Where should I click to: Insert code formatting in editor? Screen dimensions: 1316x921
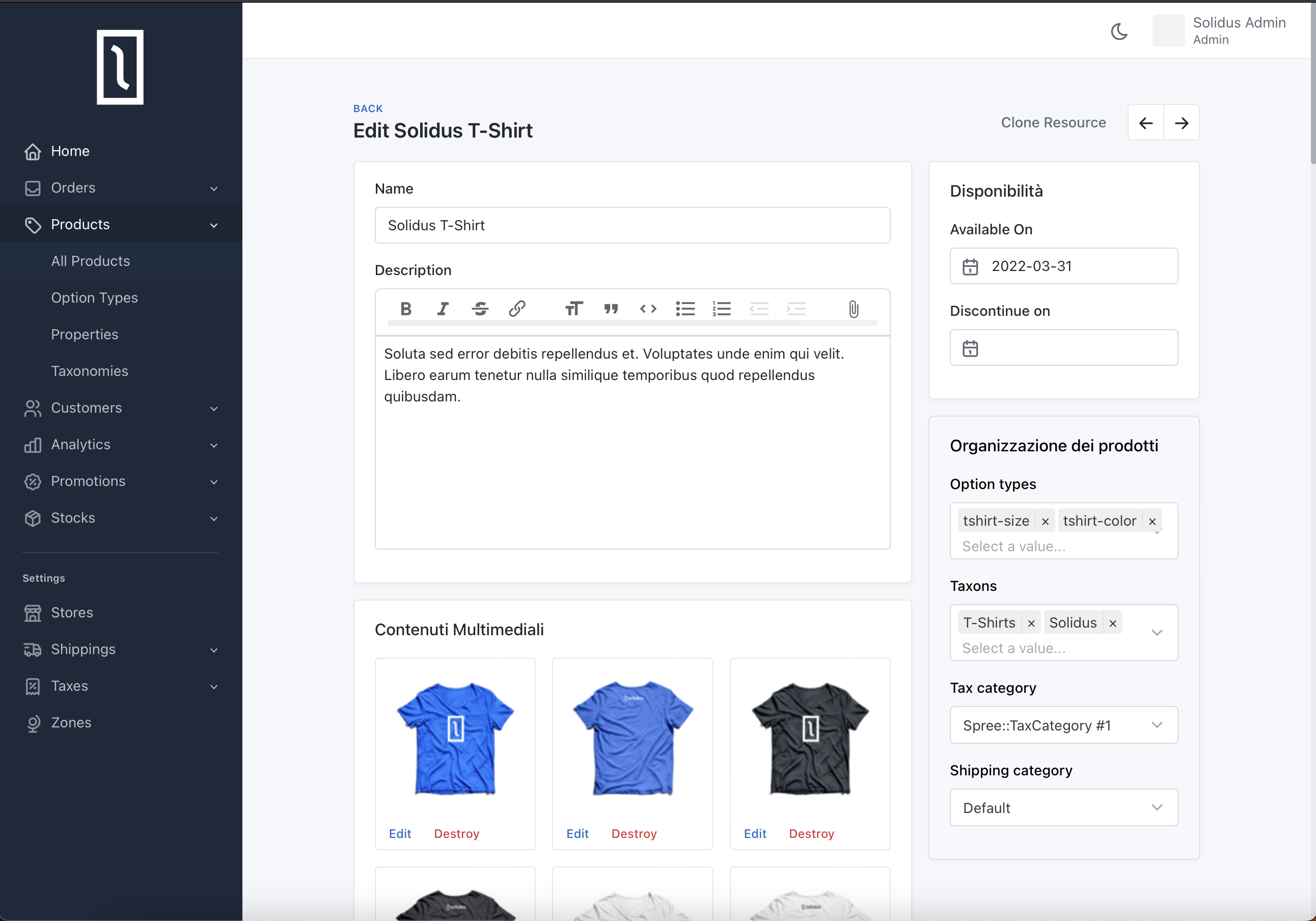tap(648, 309)
